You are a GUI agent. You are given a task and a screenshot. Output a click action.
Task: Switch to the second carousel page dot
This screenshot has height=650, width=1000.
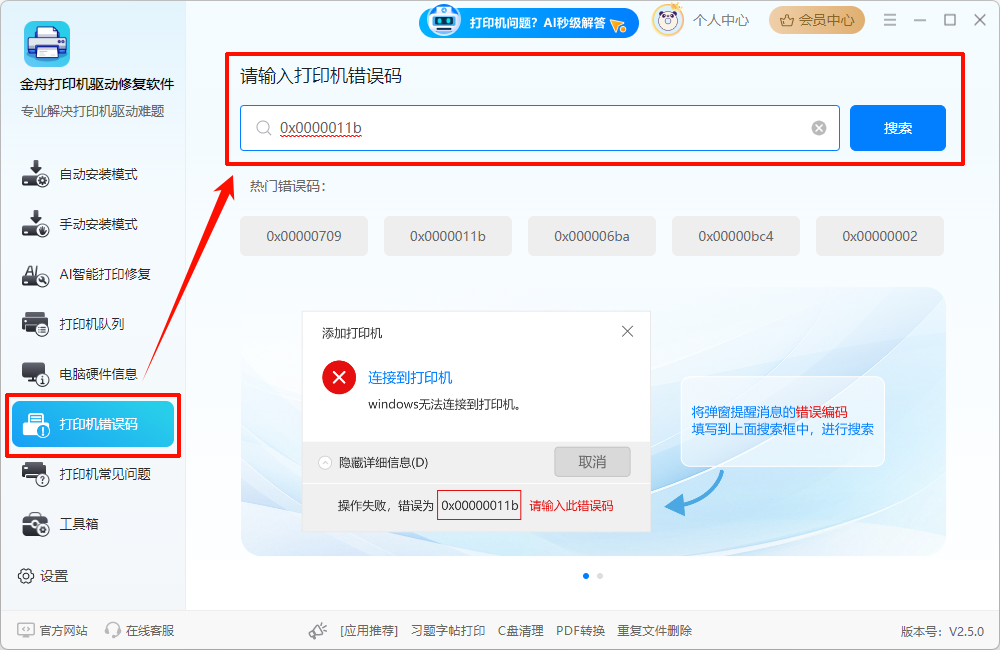[x=600, y=576]
